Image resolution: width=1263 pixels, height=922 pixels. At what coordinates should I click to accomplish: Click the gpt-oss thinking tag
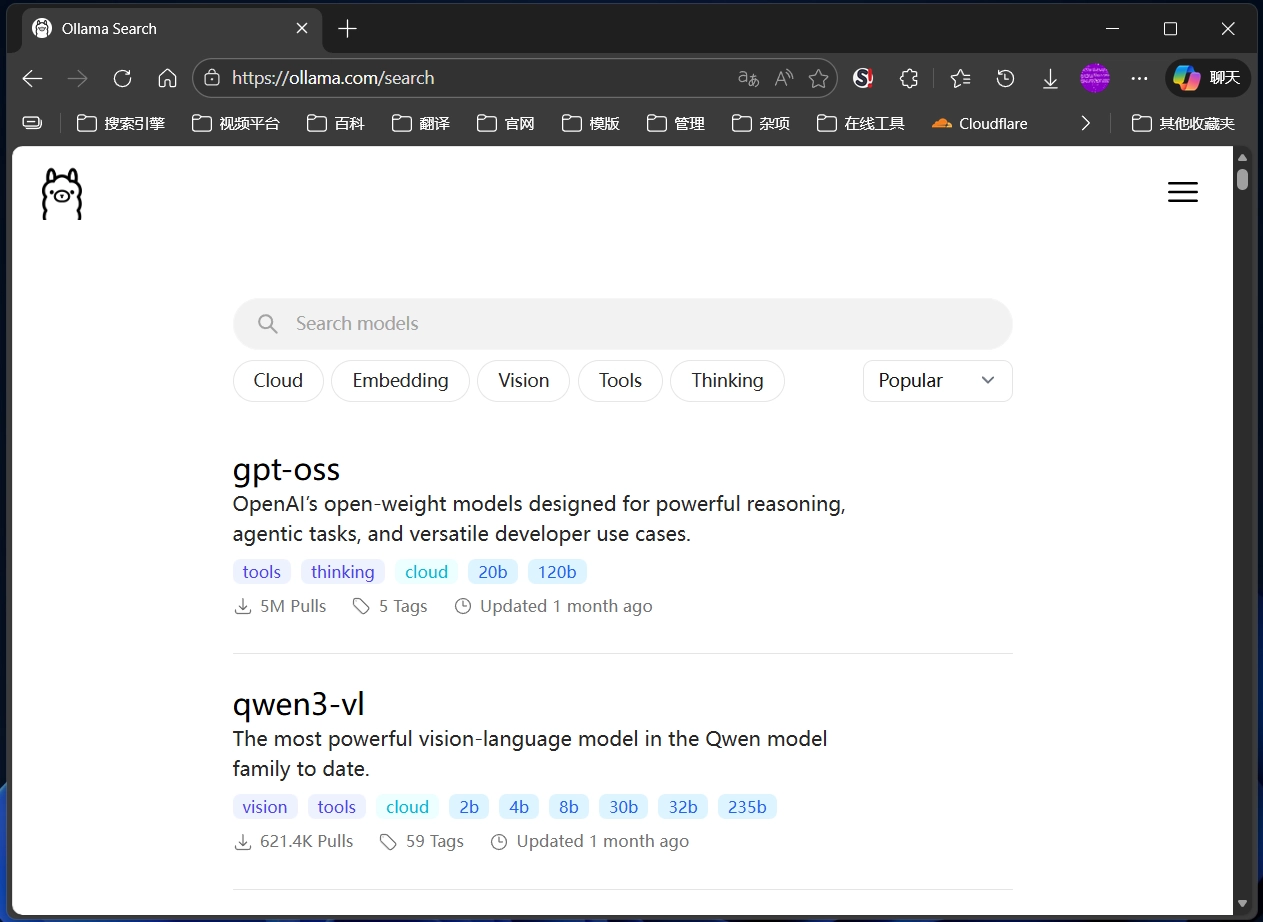pyautogui.click(x=343, y=572)
